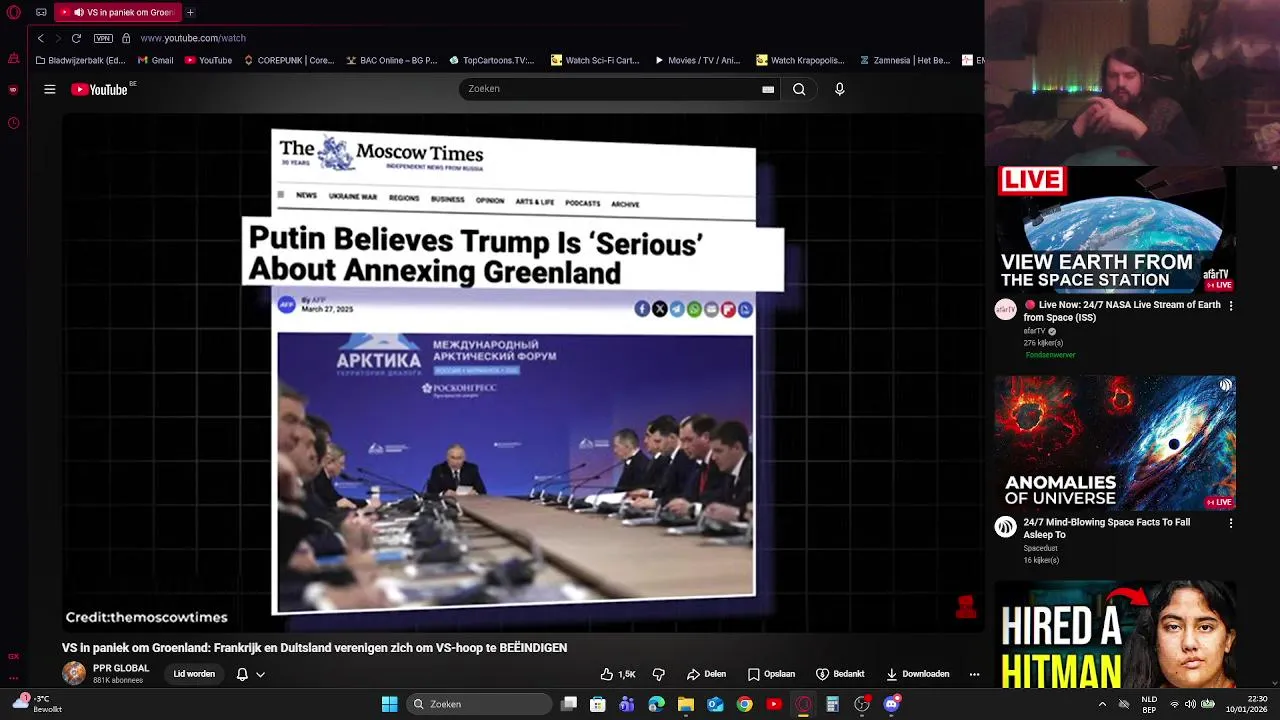The height and width of the screenshot is (720, 1280).
Task: Show hidden system tray icons
Action: pos(1102,704)
